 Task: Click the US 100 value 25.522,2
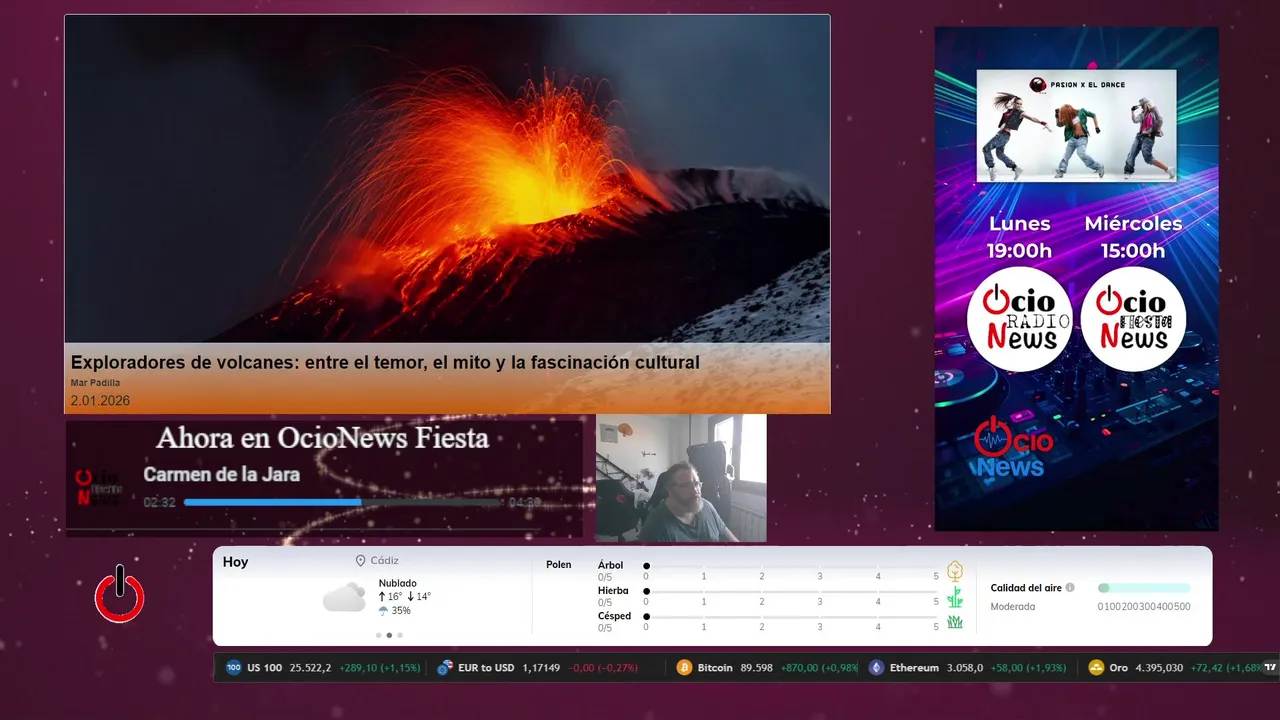point(310,667)
